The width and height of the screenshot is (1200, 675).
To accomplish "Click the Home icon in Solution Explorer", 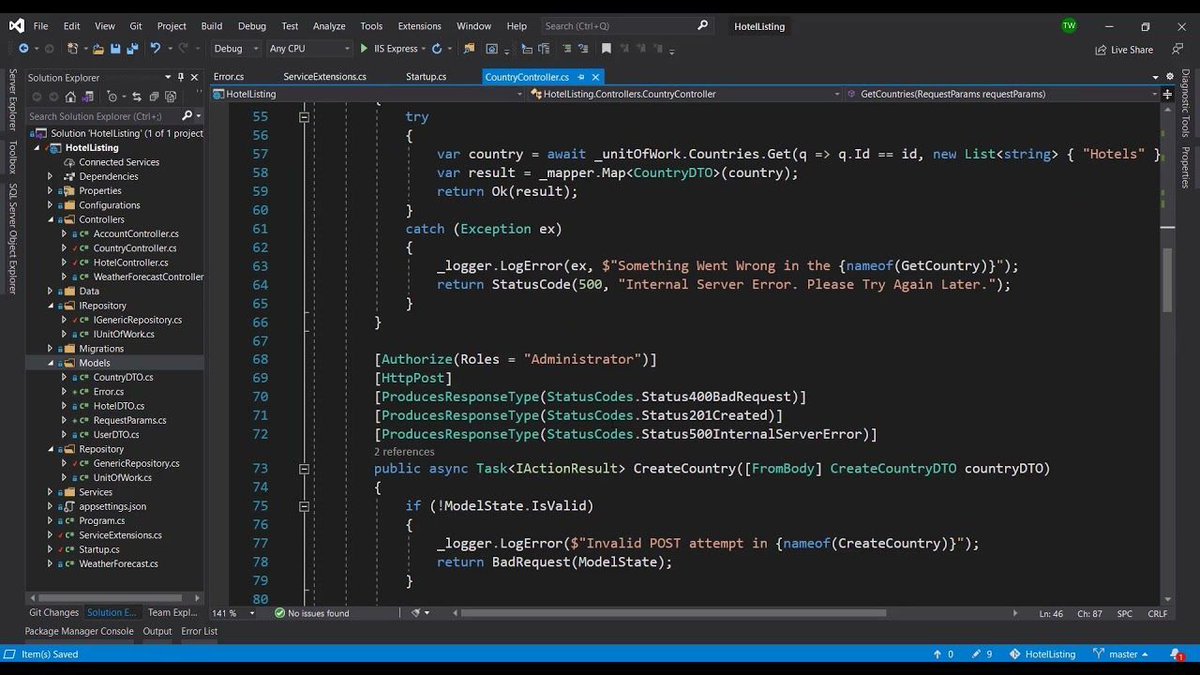I will (70, 97).
